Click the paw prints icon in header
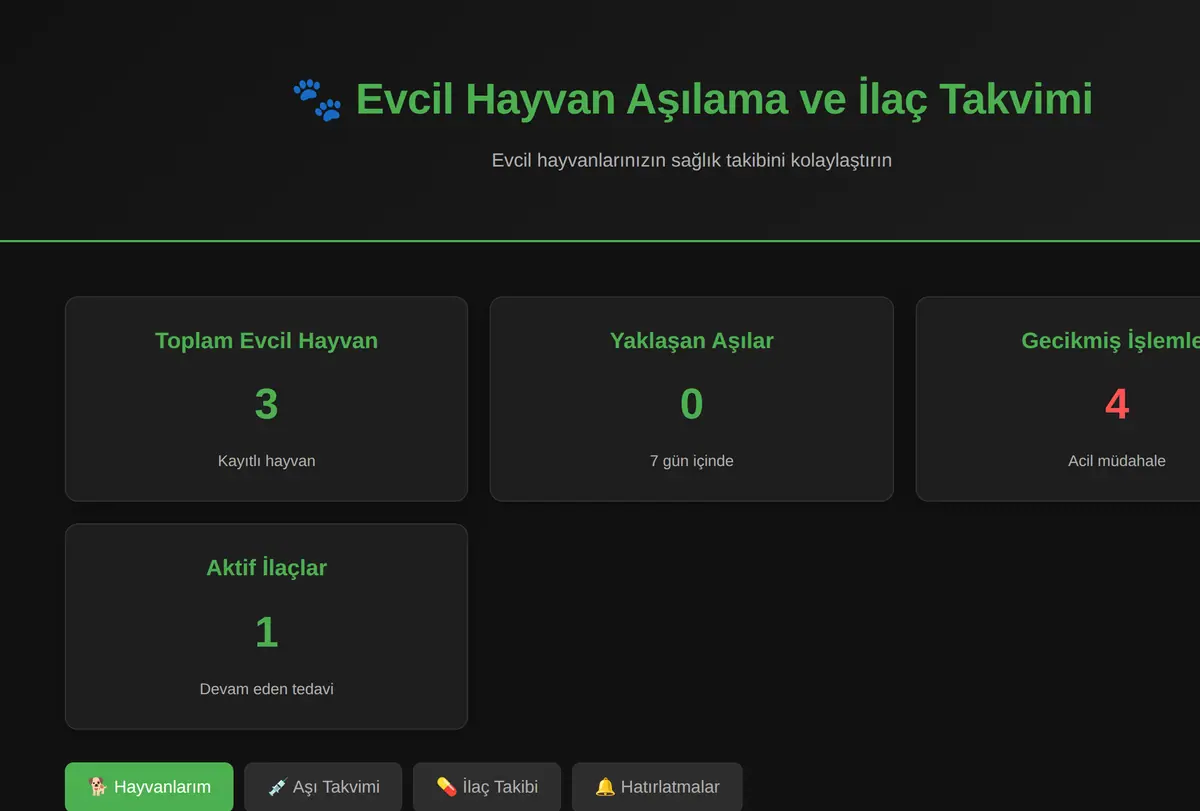This screenshot has height=811, width=1200. click(x=317, y=100)
